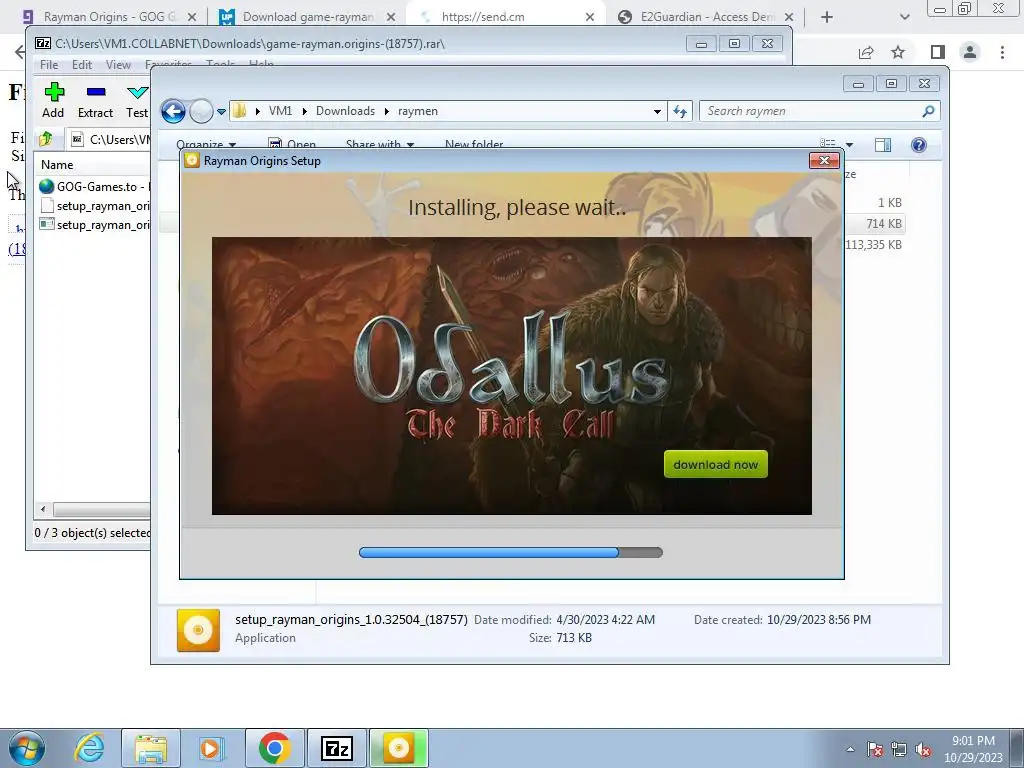Click Explorer search magnifier icon
Image resolution: width=1024 pixels, height=768 pixels.
pyautogui.click(x=928, y=111)
